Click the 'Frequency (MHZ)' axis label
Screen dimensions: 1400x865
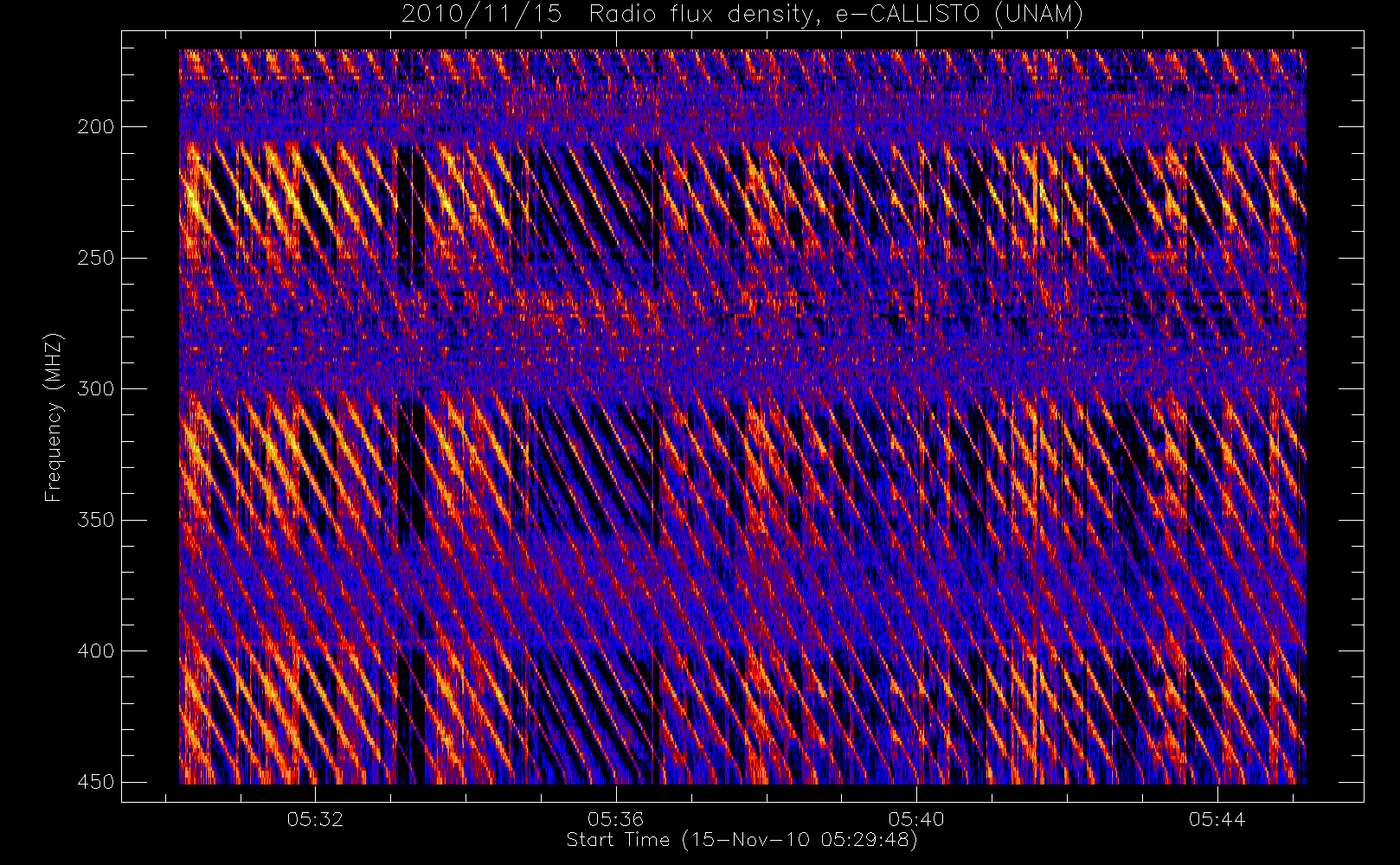pyautogui.click(x=54, y=417)
